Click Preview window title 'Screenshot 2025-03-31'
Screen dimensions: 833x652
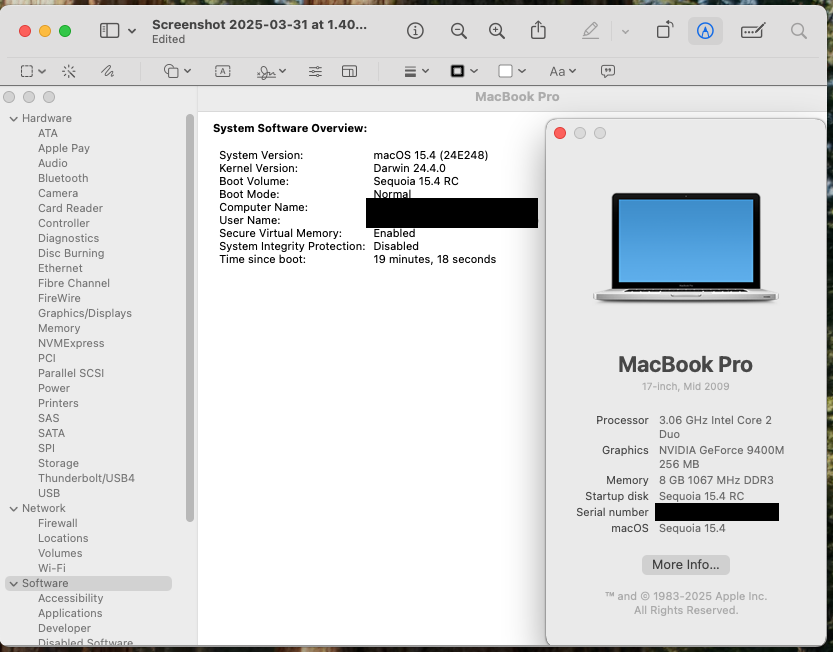pos(259,24)
